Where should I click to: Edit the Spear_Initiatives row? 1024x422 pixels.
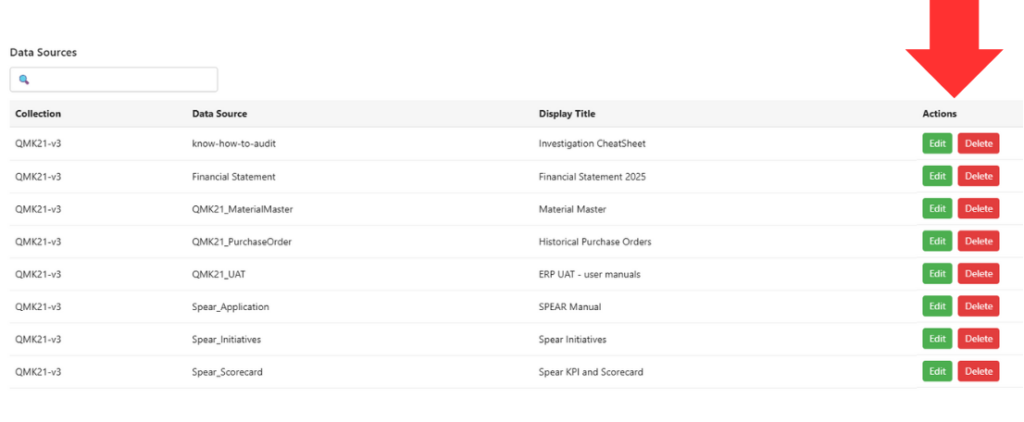(x=937, y=339)
